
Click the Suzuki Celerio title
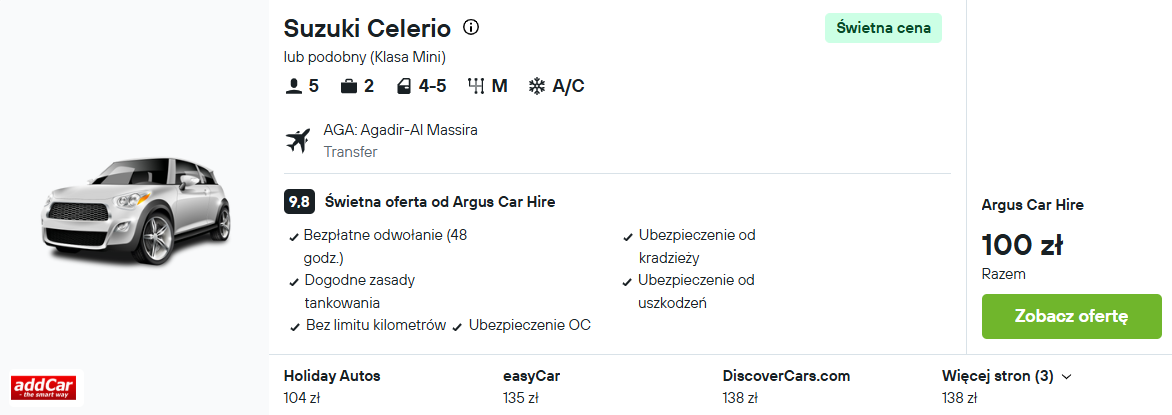[367, 28]
